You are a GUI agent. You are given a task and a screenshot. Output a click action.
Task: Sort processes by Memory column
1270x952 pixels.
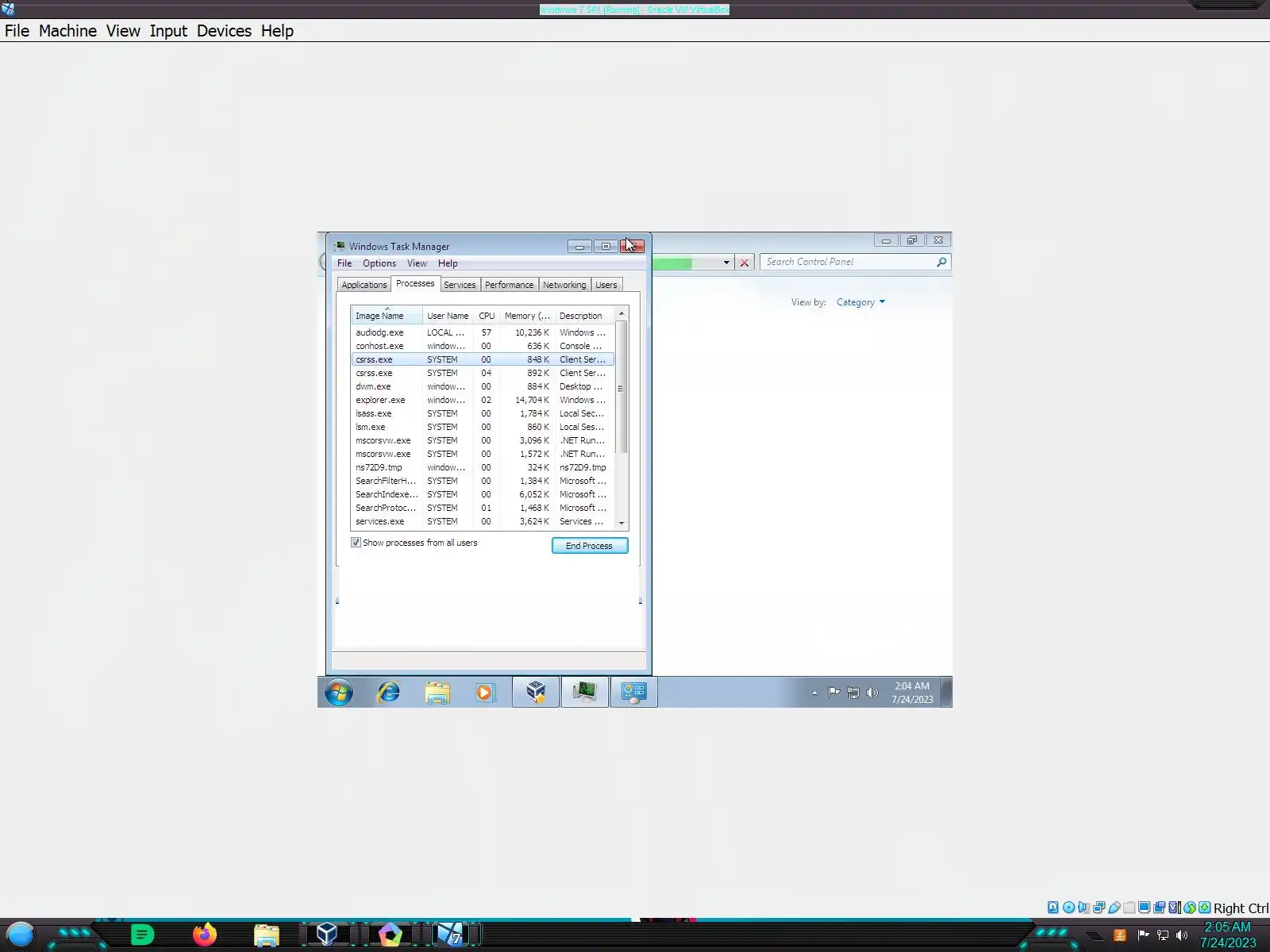pos(527,316)
